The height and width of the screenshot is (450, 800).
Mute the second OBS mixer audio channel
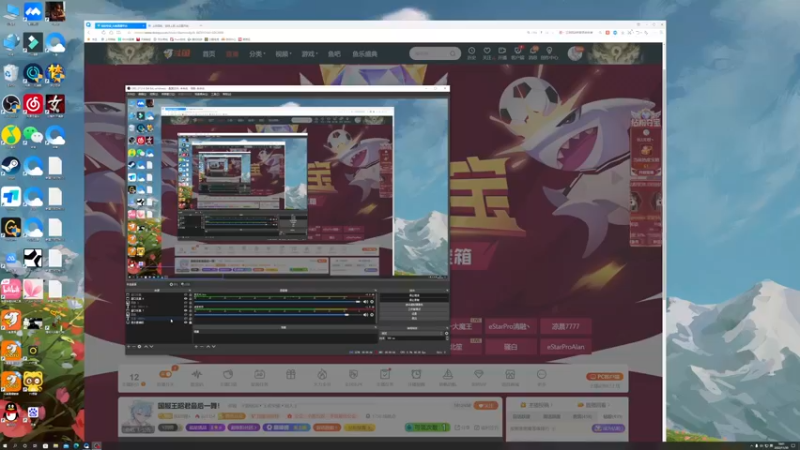(x=365, y=314)
